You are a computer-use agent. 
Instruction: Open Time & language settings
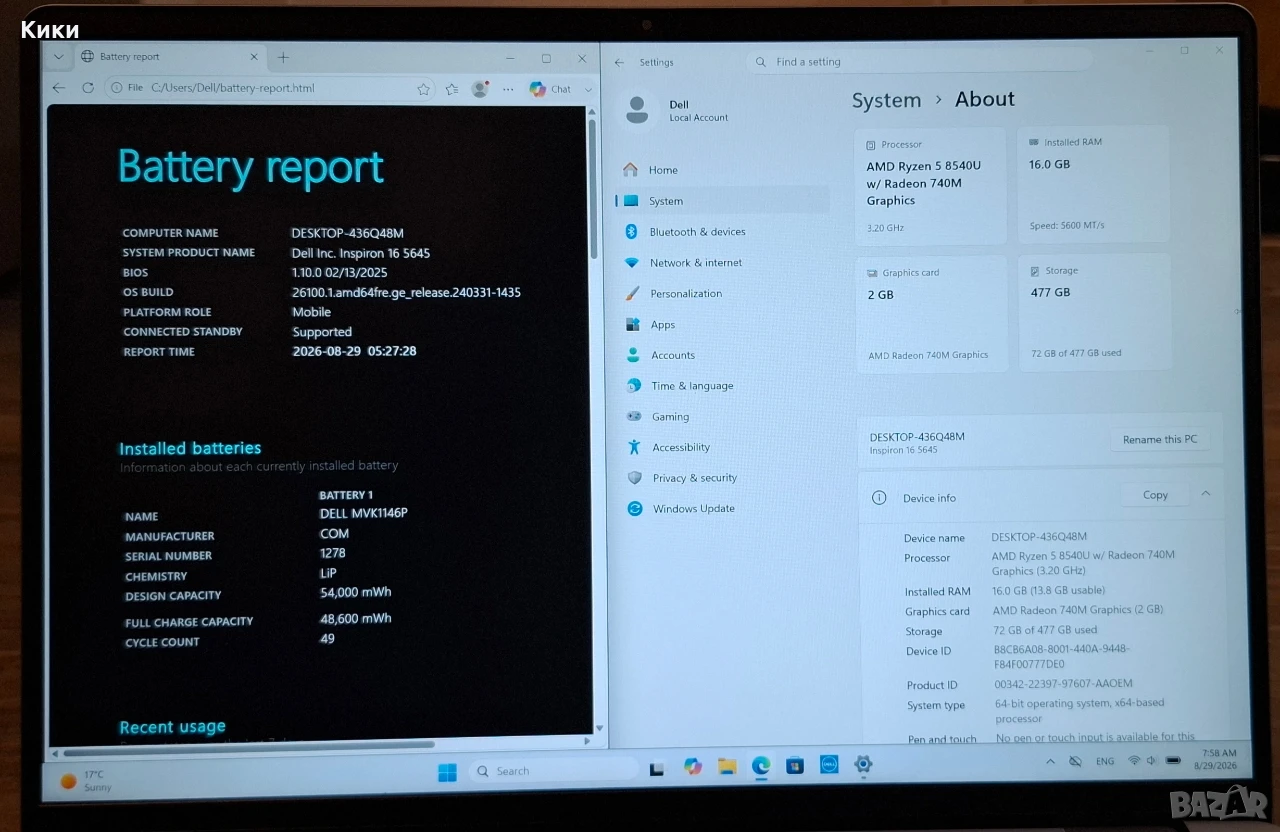722,386
